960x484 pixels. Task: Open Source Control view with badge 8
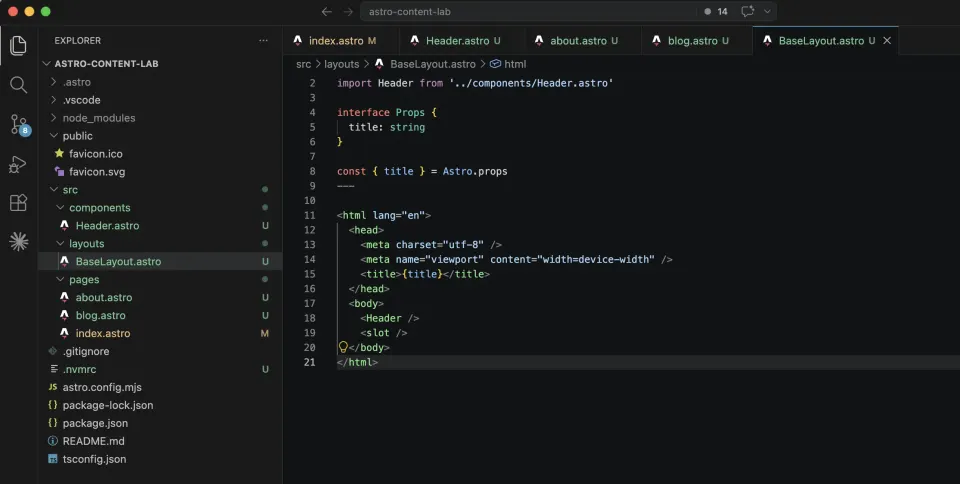[20, 125]
